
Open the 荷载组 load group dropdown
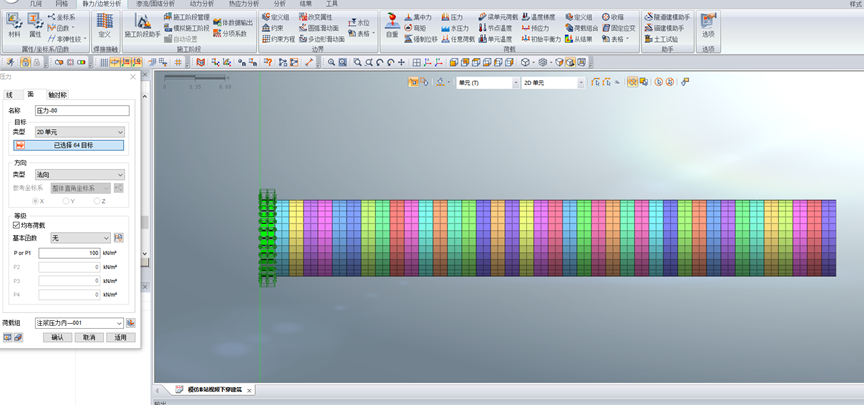(x=79, y=323)
